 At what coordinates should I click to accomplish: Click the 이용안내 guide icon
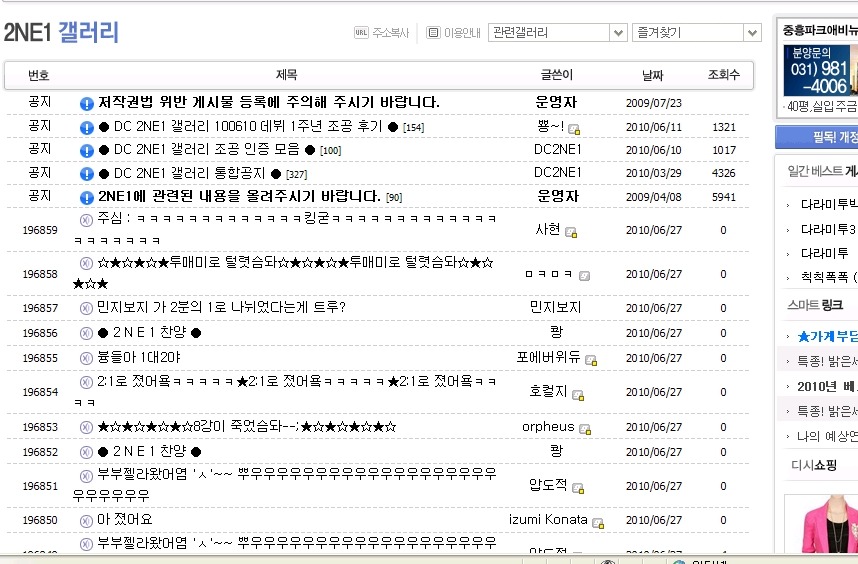tap(433, 33)
